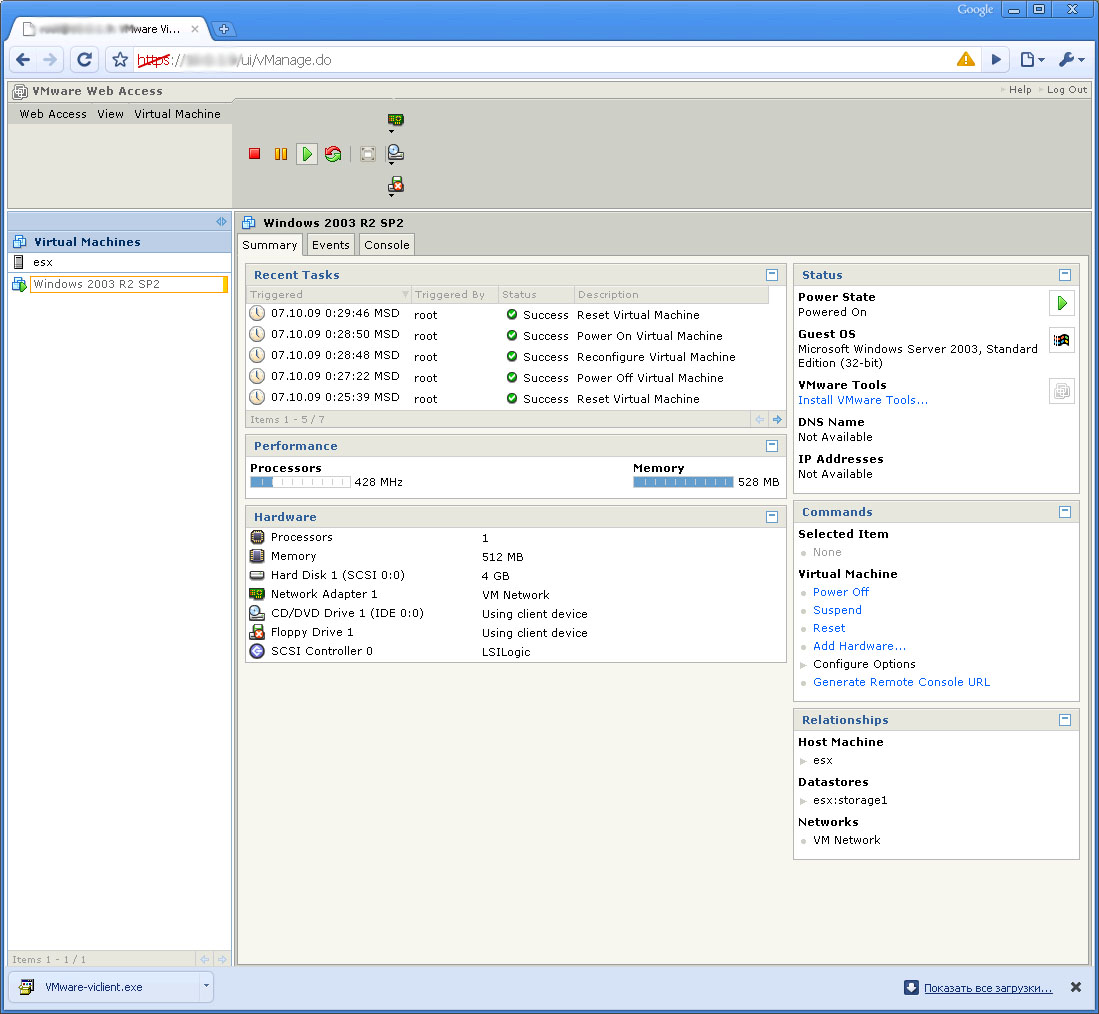Collapse the Status panel
The width and height of the screenshot is (1099, 1014).
(x=1065, y=275)
